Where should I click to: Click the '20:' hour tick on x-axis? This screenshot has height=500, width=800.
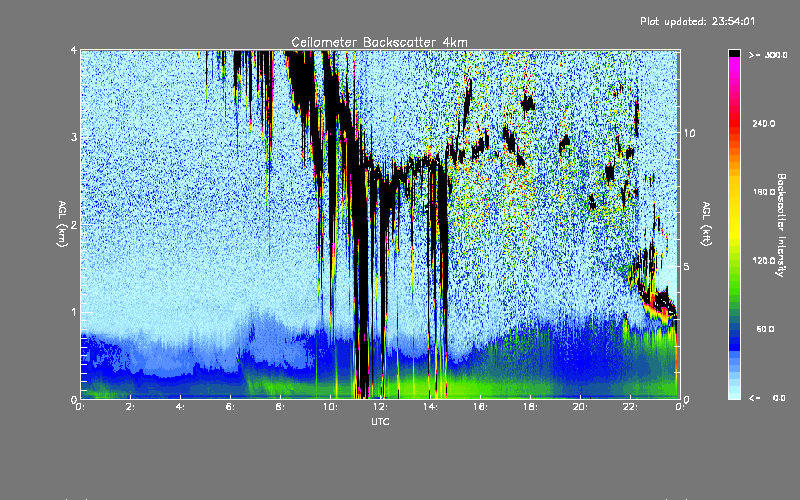tap(580, 407)
